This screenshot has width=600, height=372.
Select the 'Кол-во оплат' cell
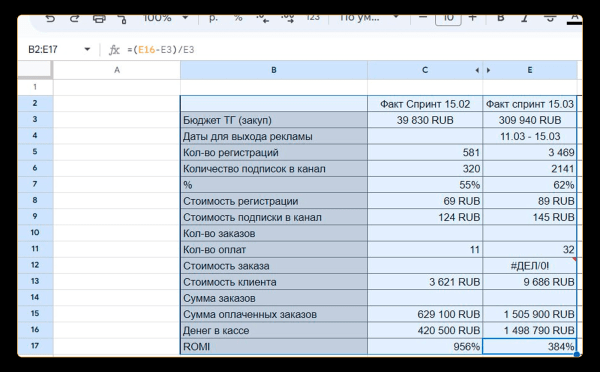[274, 250]
